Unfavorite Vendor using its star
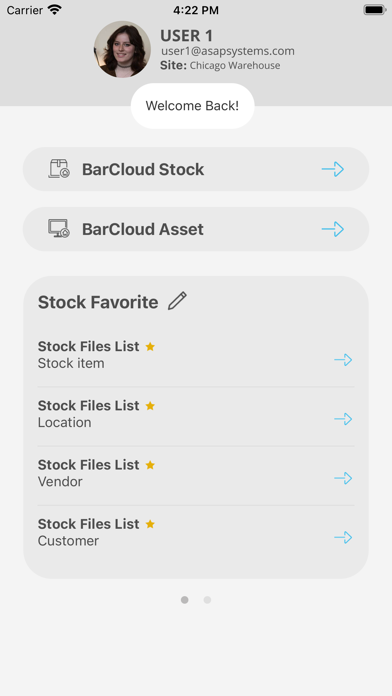Image resolution: width=392 pixels, height=696 pixels. click(x=150, y=465)
